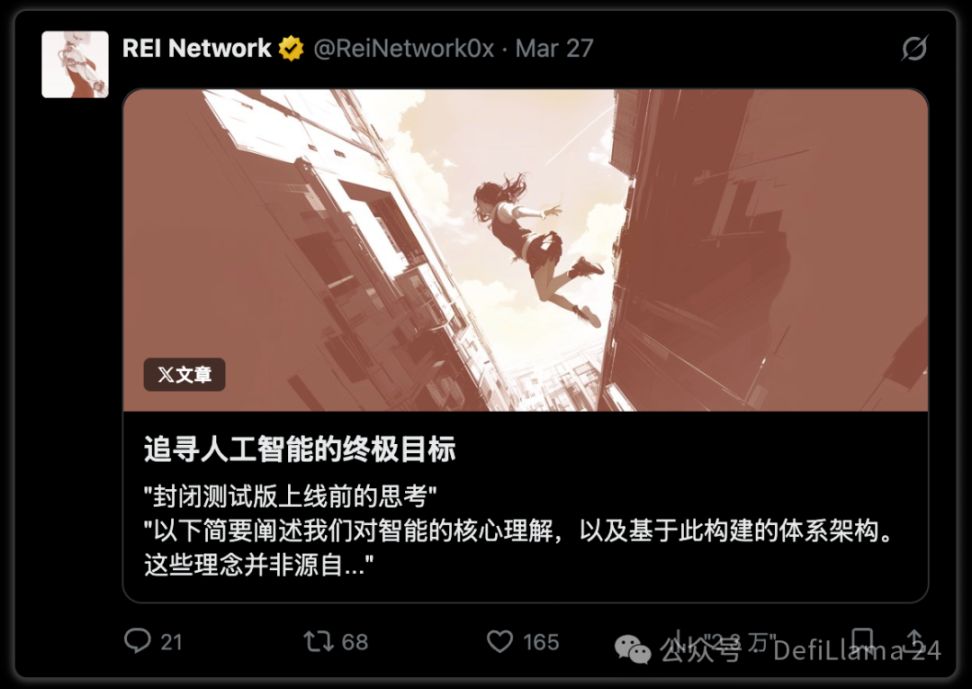Open the REI Network profile avatar
The width and height of the screenshot is (972, 689).
[75, 64]
